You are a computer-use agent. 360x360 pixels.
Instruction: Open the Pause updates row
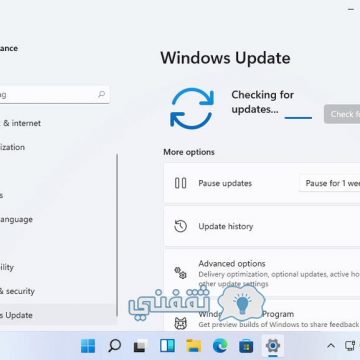[262, 183]
